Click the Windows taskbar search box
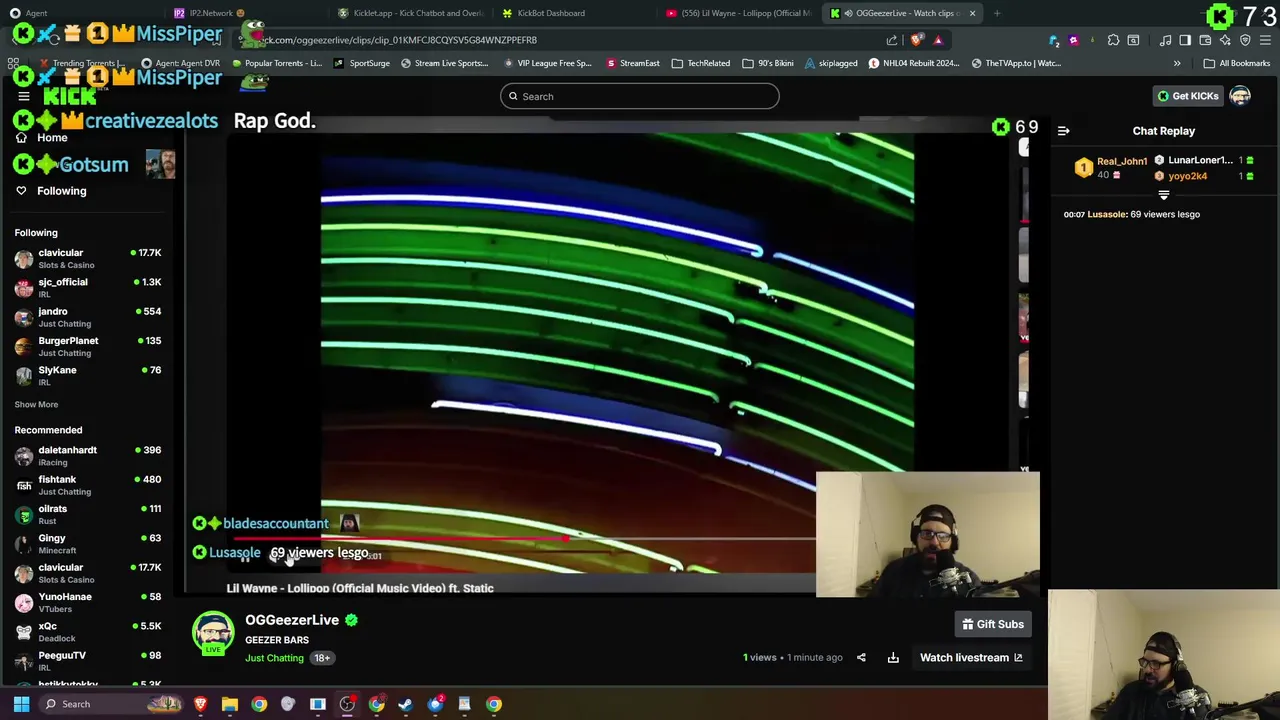 pos(110,704)
